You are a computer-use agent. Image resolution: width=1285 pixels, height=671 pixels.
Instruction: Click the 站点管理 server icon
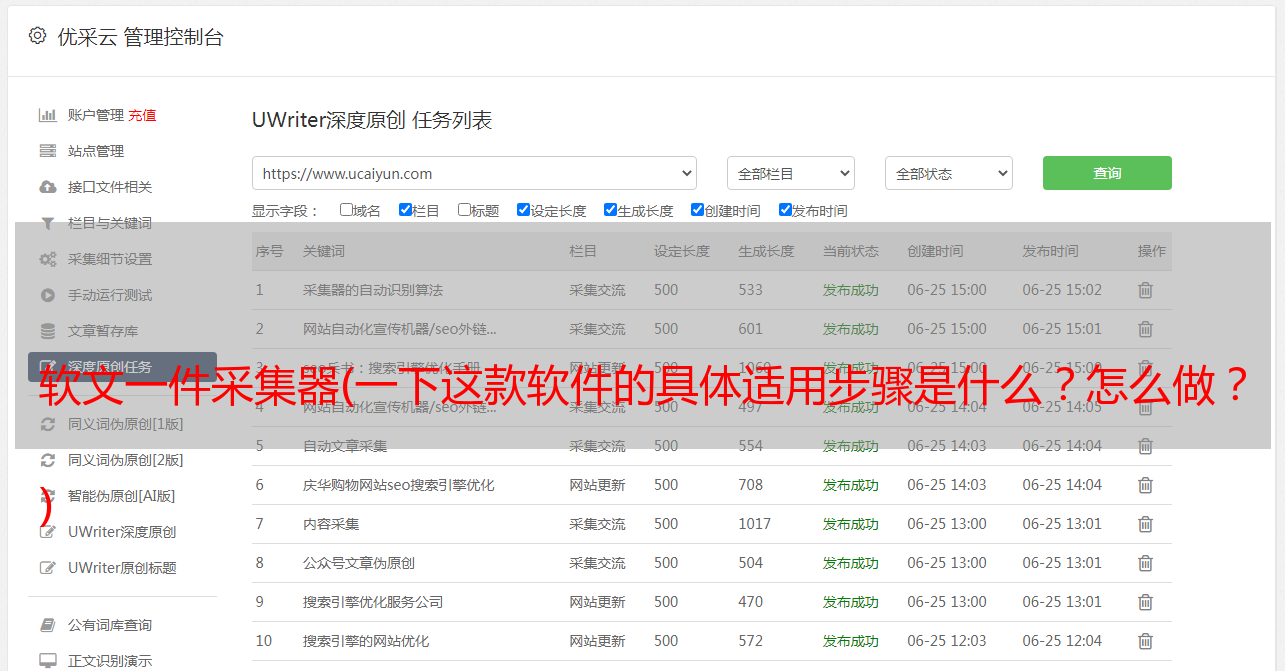tap(47, 151)
